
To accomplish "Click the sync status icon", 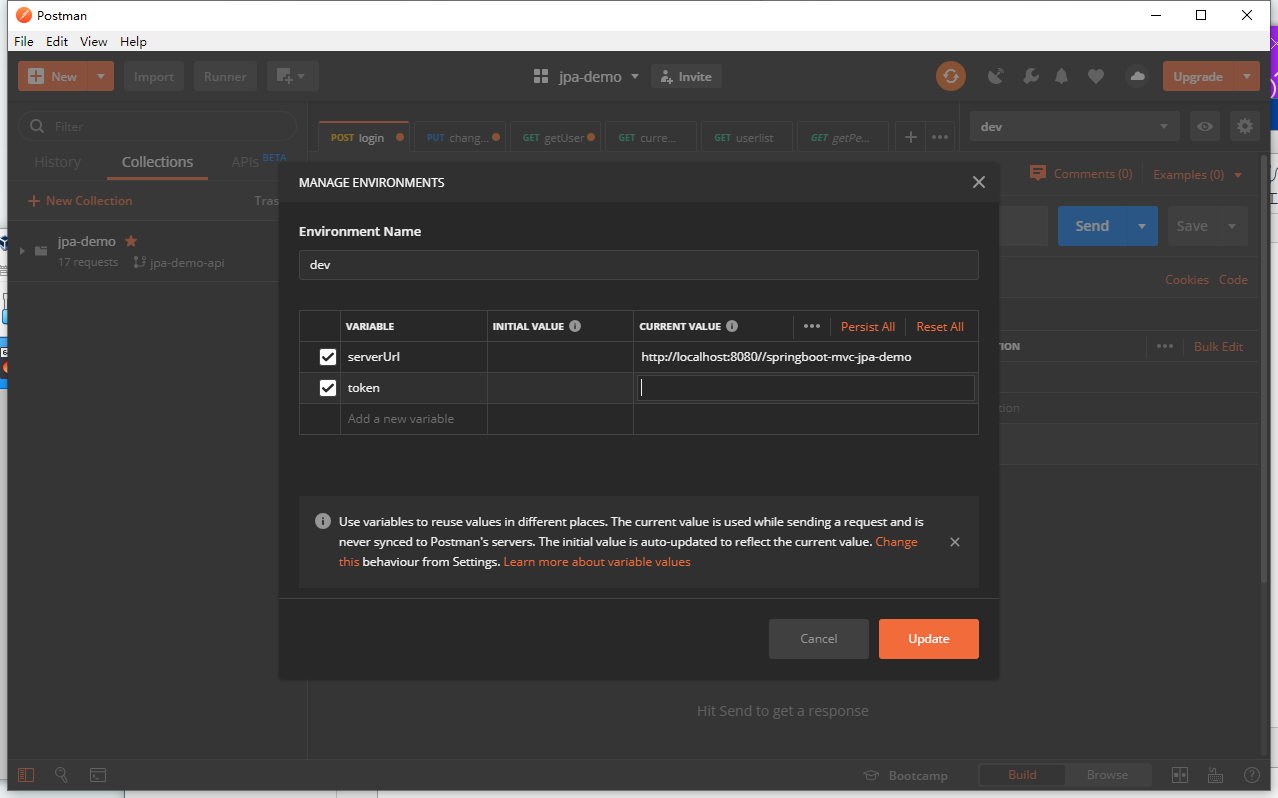I will click(x=950, y=76).
